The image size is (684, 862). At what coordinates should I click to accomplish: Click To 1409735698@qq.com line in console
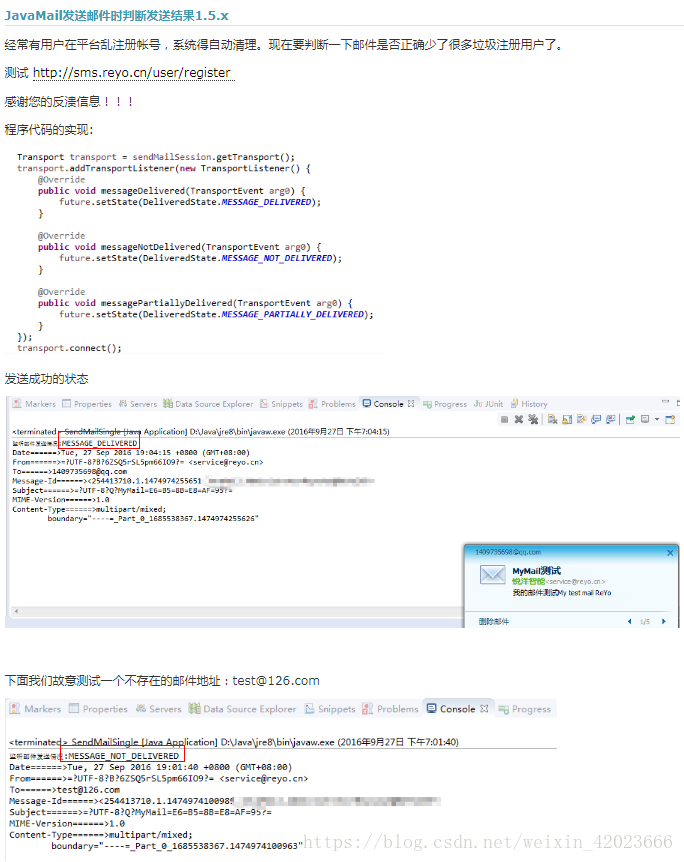click(70, 471)
